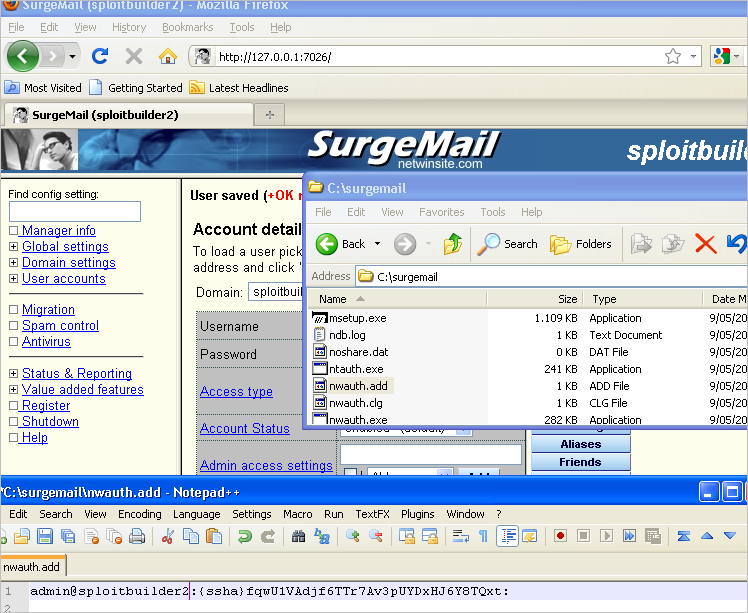Go to the Firefox home page icon
748x613 pixels.
click(168, 56)
